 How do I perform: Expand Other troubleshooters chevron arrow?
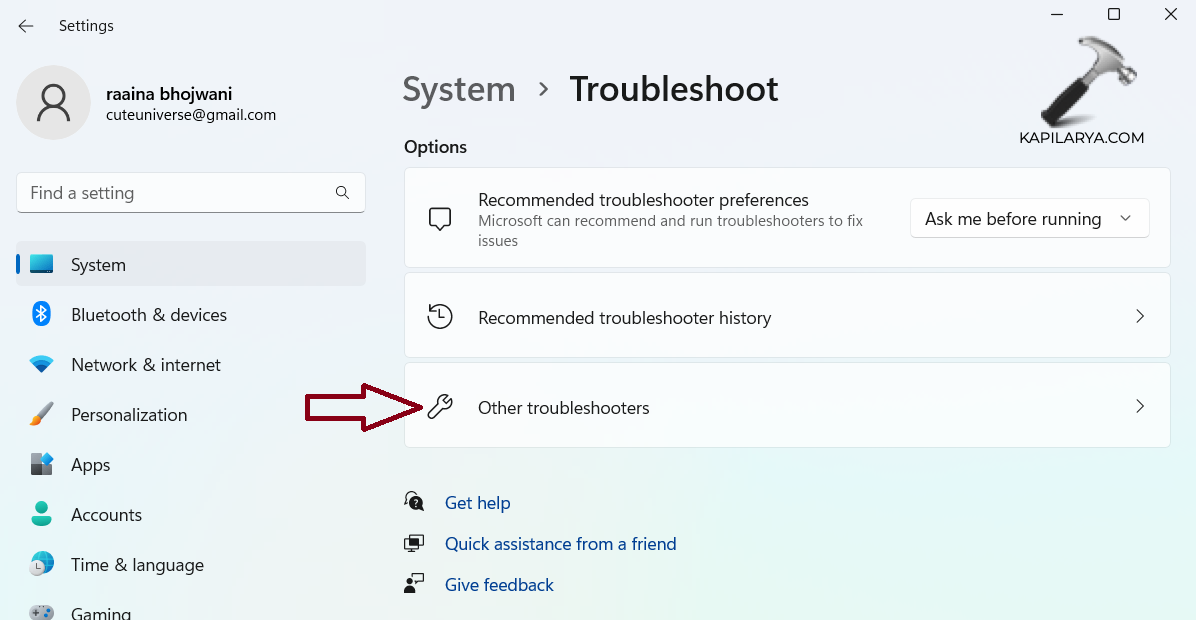pos(1140,407)
